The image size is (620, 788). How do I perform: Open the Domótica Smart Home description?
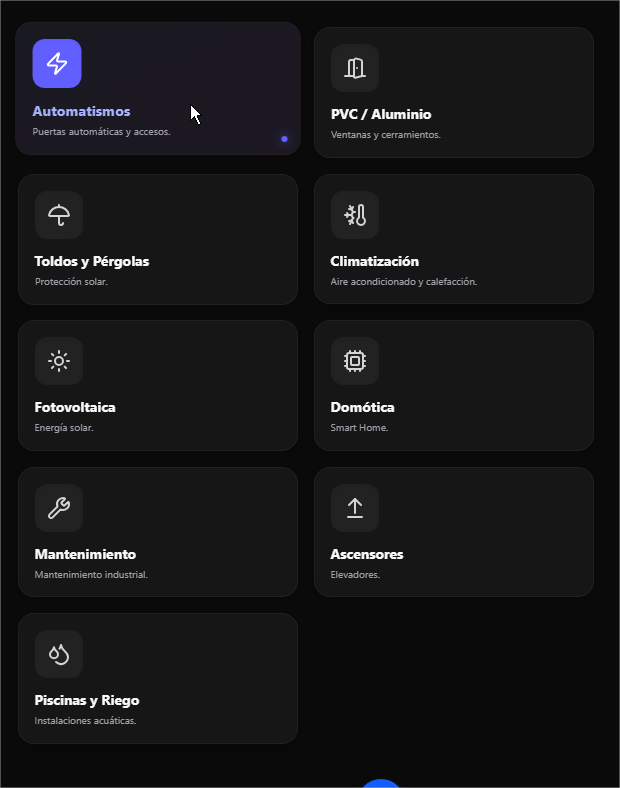point(359,428)
